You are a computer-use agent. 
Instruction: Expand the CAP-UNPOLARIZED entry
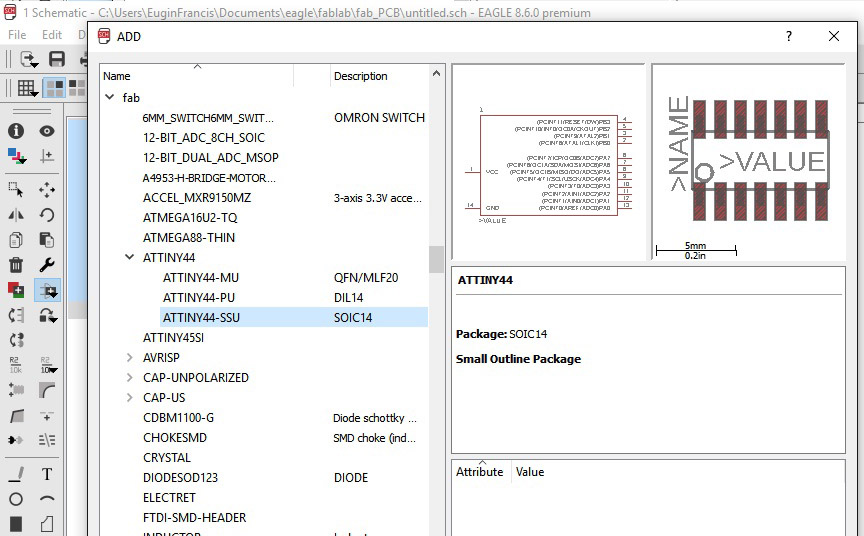click(129, 377)
